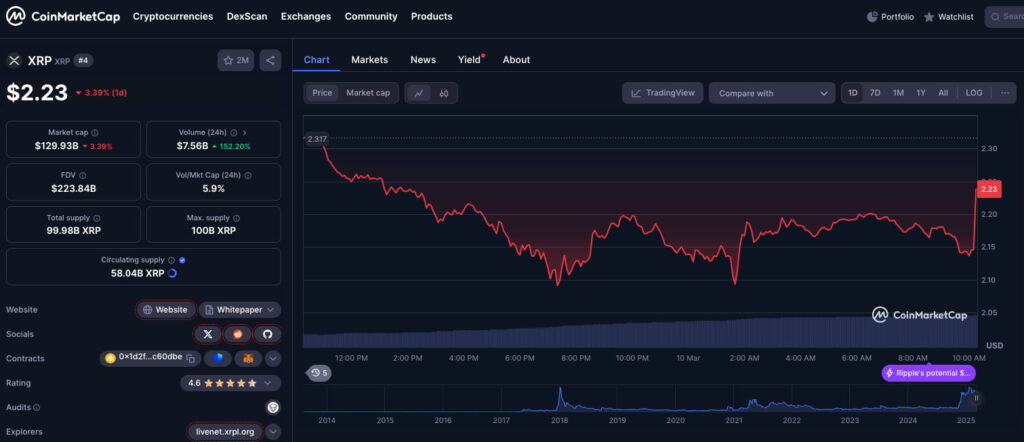Open the Cryptocurrencies menu
The height and width of the screenshot is (442, 1024).
tap(172, 16)
